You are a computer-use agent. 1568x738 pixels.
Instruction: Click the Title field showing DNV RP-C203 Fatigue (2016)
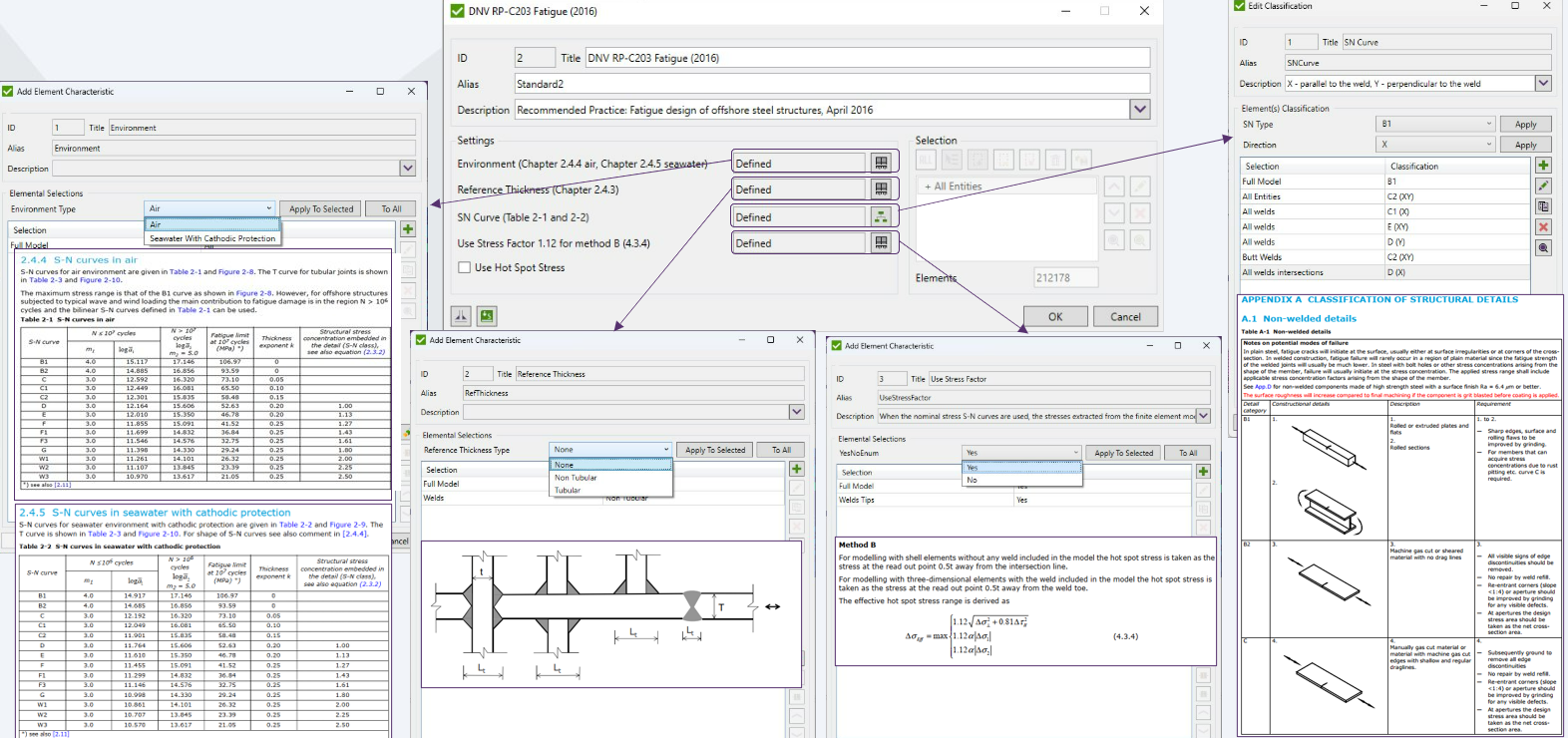(868, 58)
